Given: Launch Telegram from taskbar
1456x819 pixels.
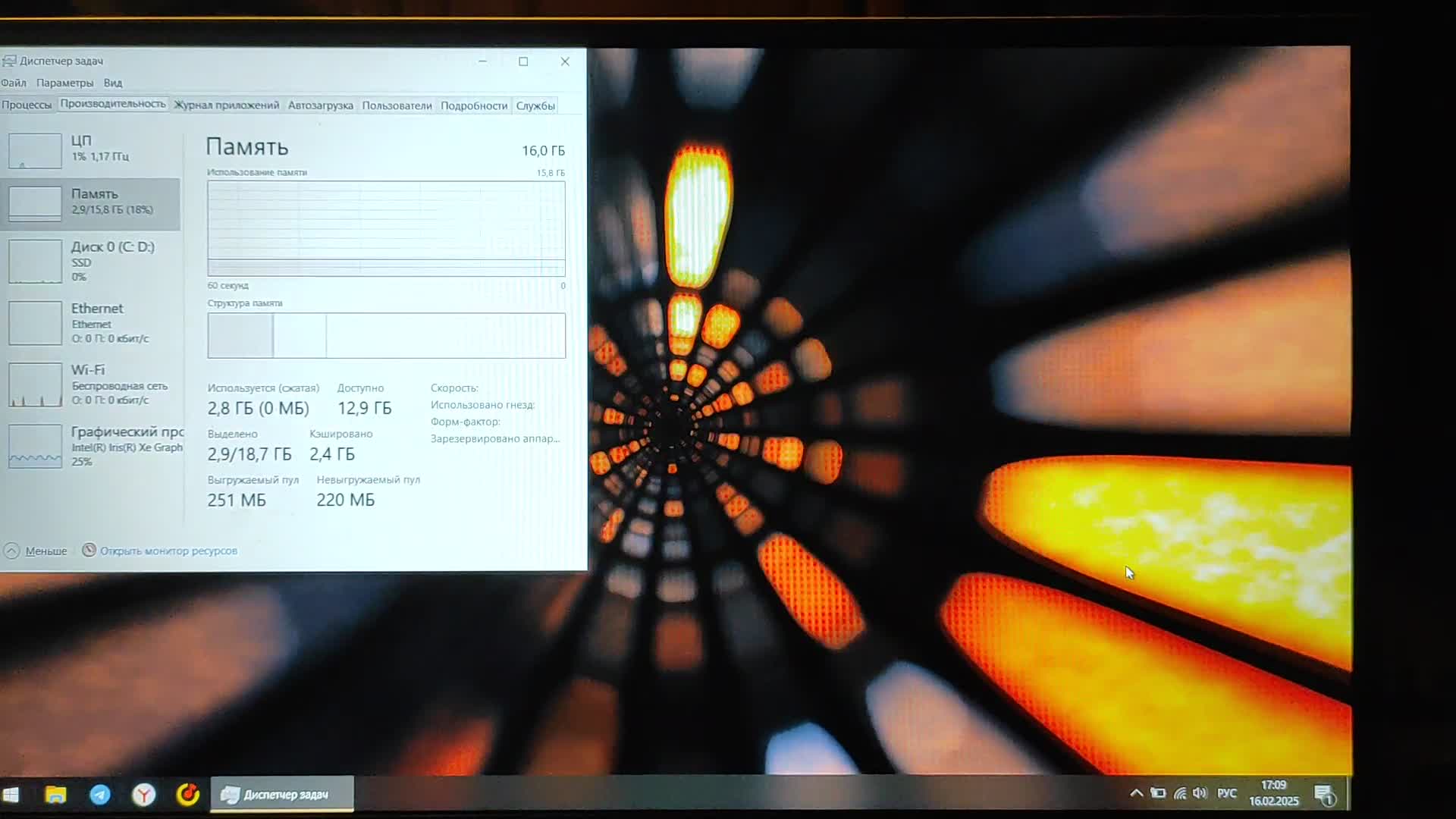Looking at the screenshot, I should [x=100, y=794].
